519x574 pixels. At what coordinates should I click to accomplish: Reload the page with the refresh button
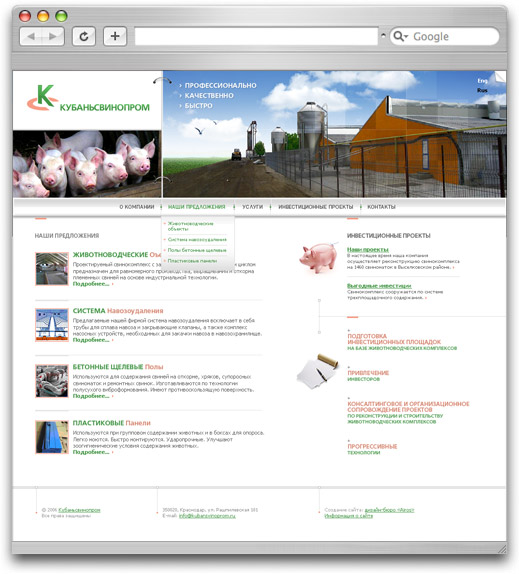pos(84,36)
